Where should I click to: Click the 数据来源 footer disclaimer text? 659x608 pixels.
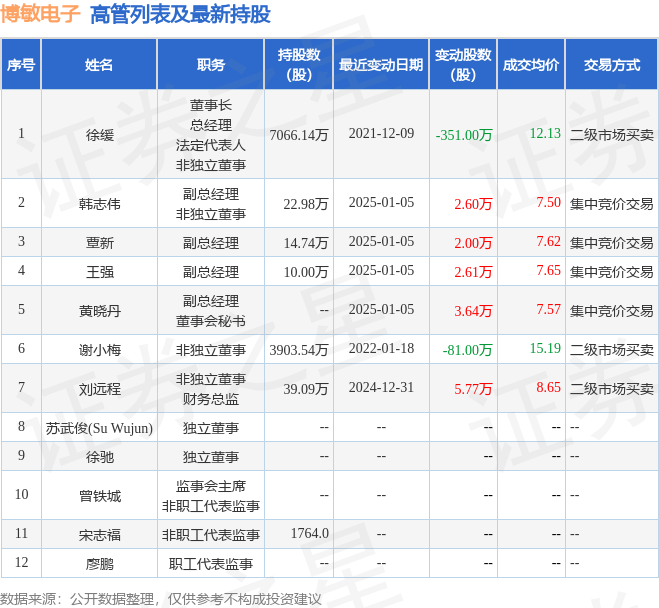161,598
